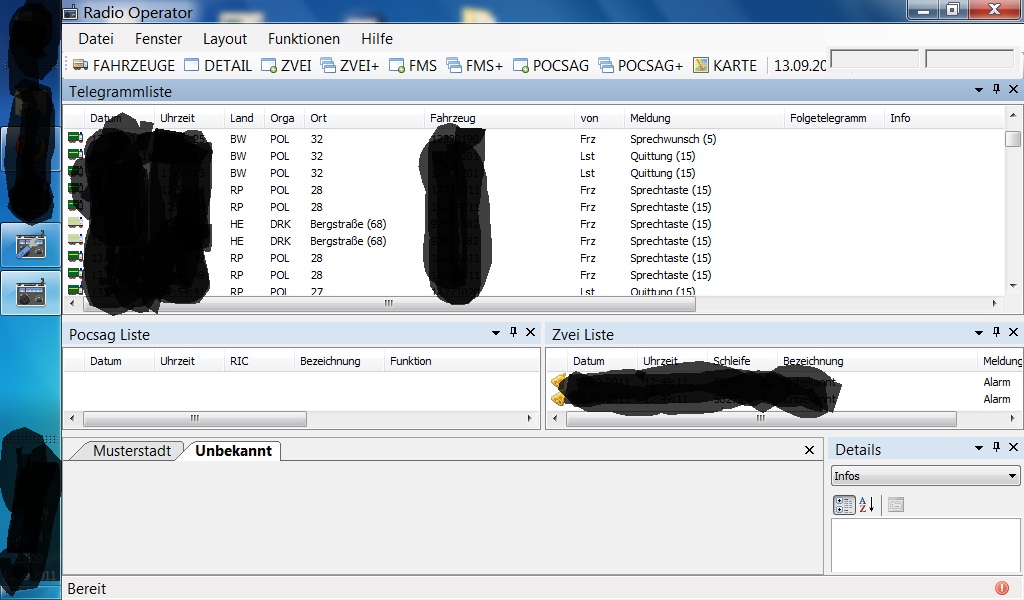The image size is (1024, 600).
Task: Expand the Zvei Liste panel options arrow
Action: tap(979, 333)
